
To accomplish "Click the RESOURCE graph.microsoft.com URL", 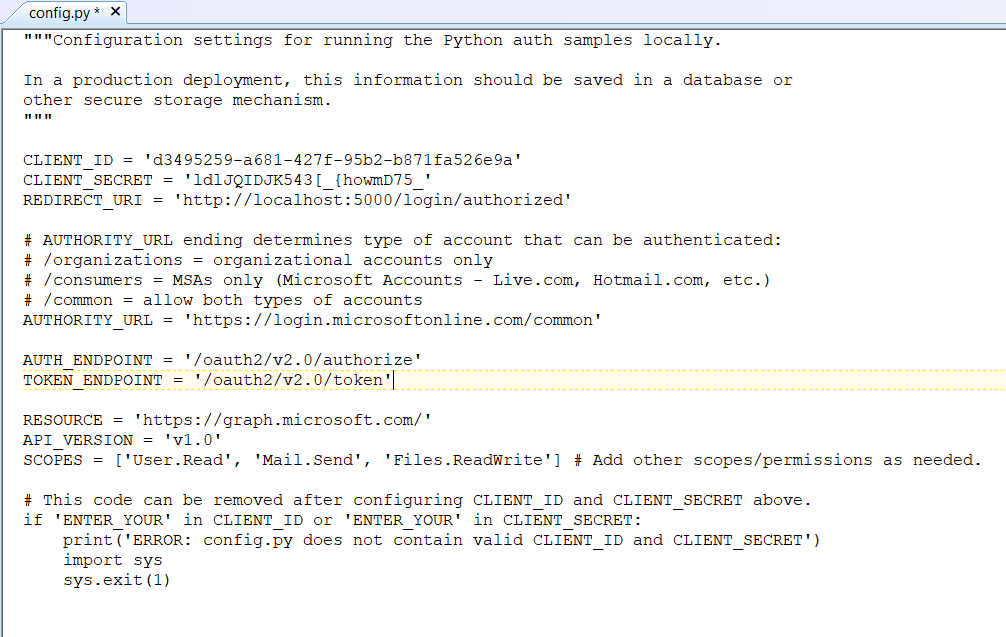I will click(x=283, y=420).
